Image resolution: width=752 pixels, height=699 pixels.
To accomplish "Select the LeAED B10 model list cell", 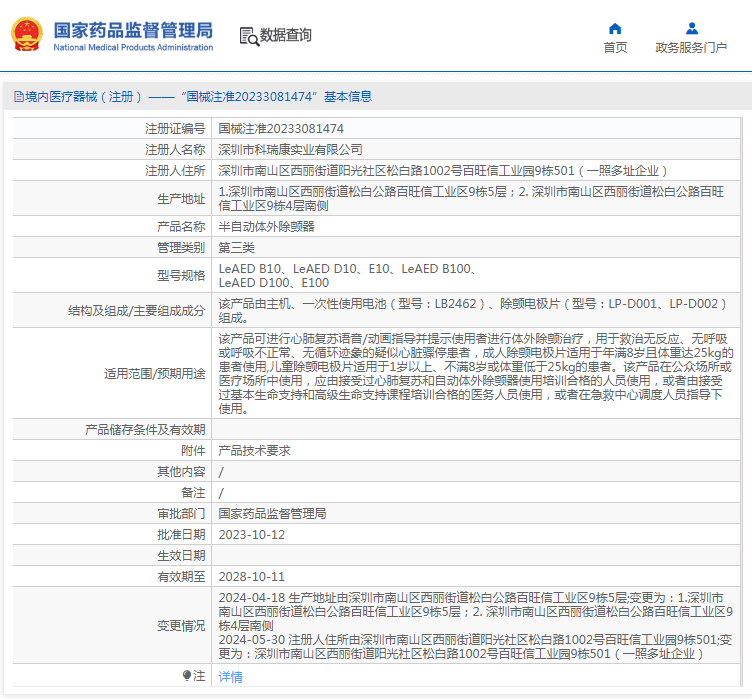I will click(476, 275).
